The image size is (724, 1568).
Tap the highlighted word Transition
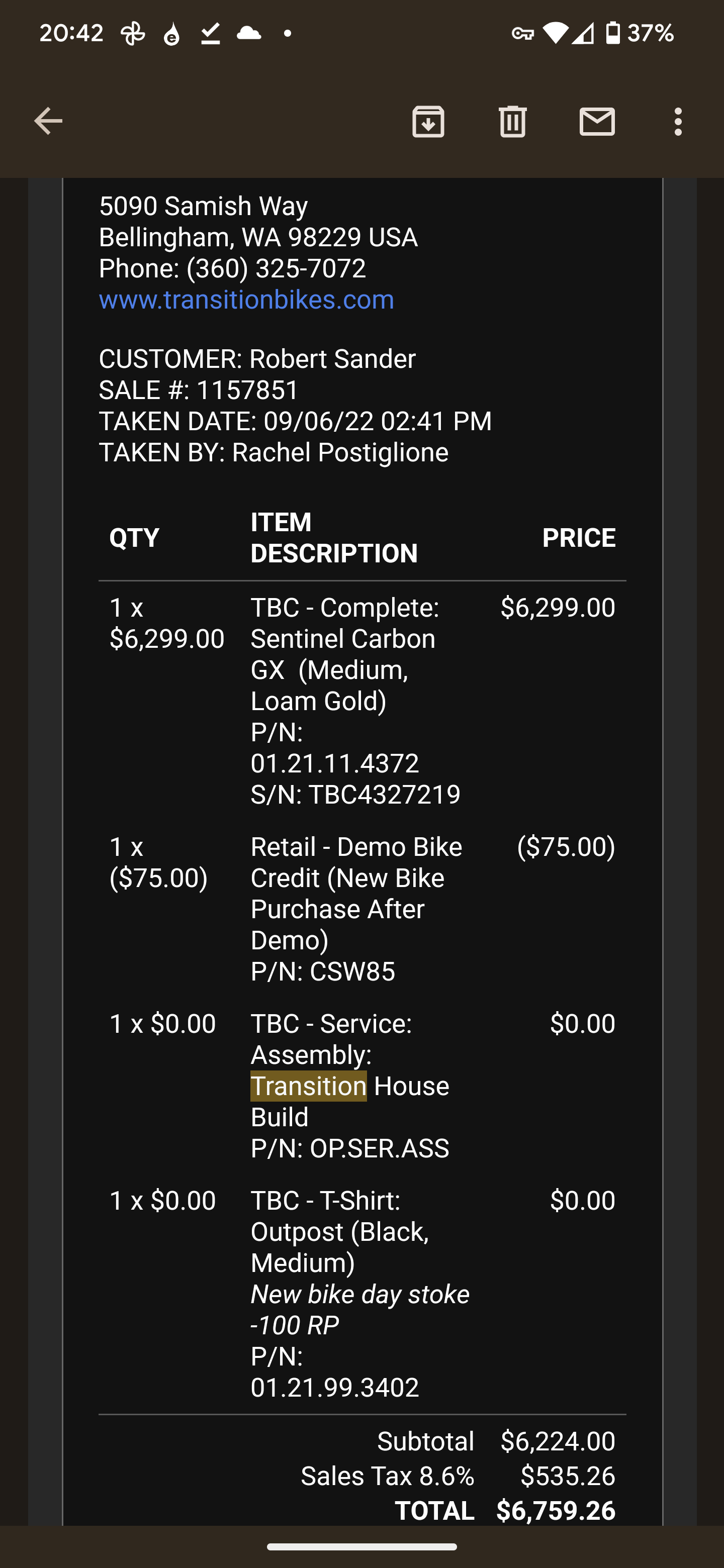pyautogui.click(x=308, y=1086)
